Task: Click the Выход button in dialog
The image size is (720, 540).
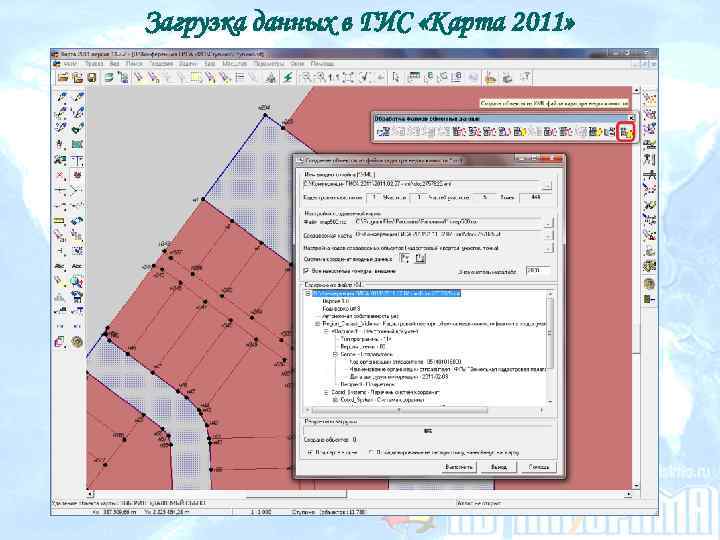Action: click(499, 467)
